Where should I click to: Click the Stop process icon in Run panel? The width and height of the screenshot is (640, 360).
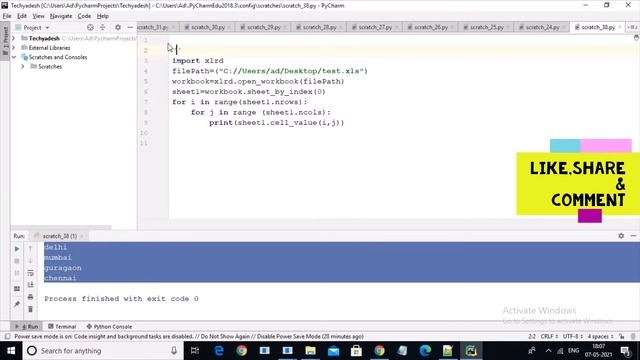17,261
